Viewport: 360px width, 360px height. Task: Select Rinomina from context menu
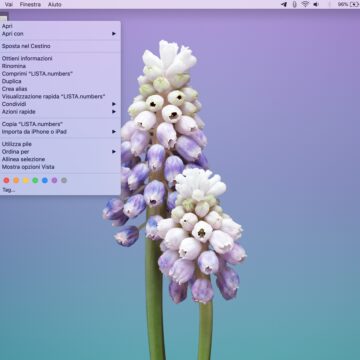pos(60,66)
